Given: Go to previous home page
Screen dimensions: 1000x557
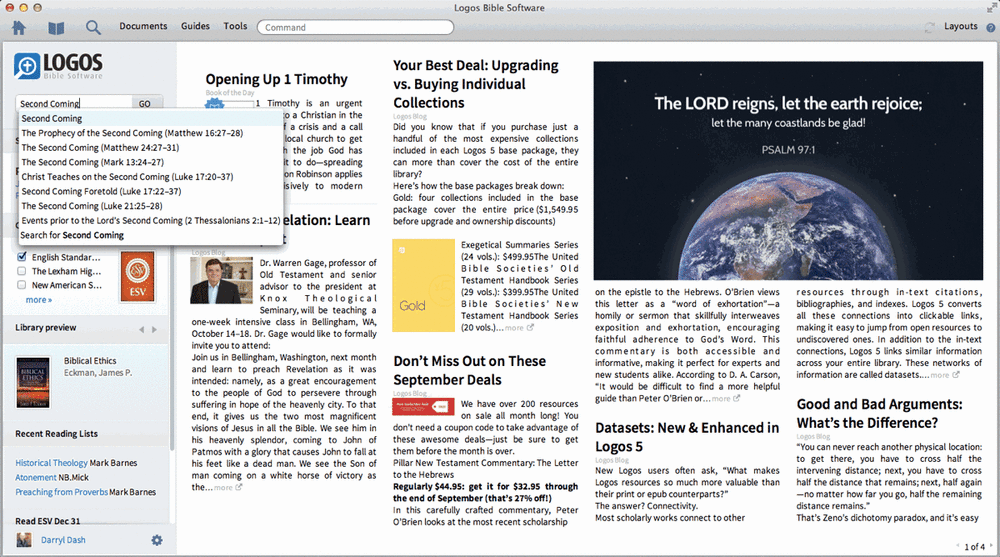Looking at the screenshot, I should click(958, 546).
